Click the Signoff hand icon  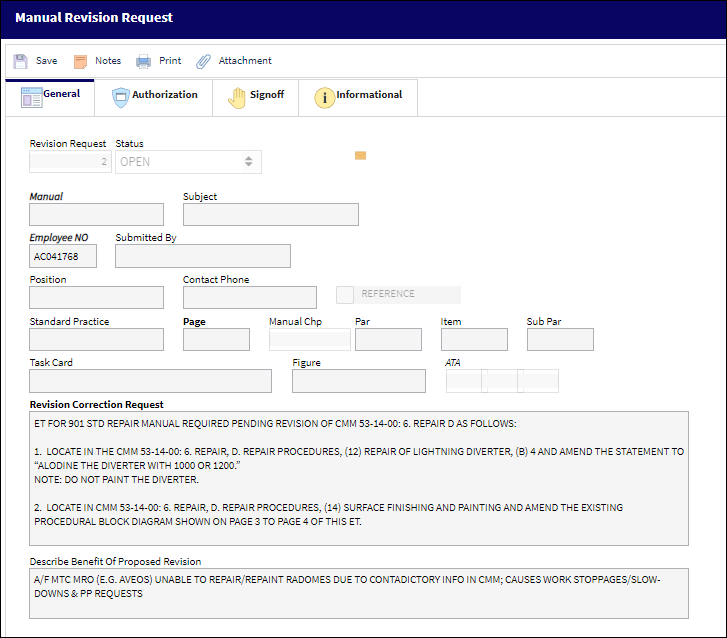(x=237, y=97)
